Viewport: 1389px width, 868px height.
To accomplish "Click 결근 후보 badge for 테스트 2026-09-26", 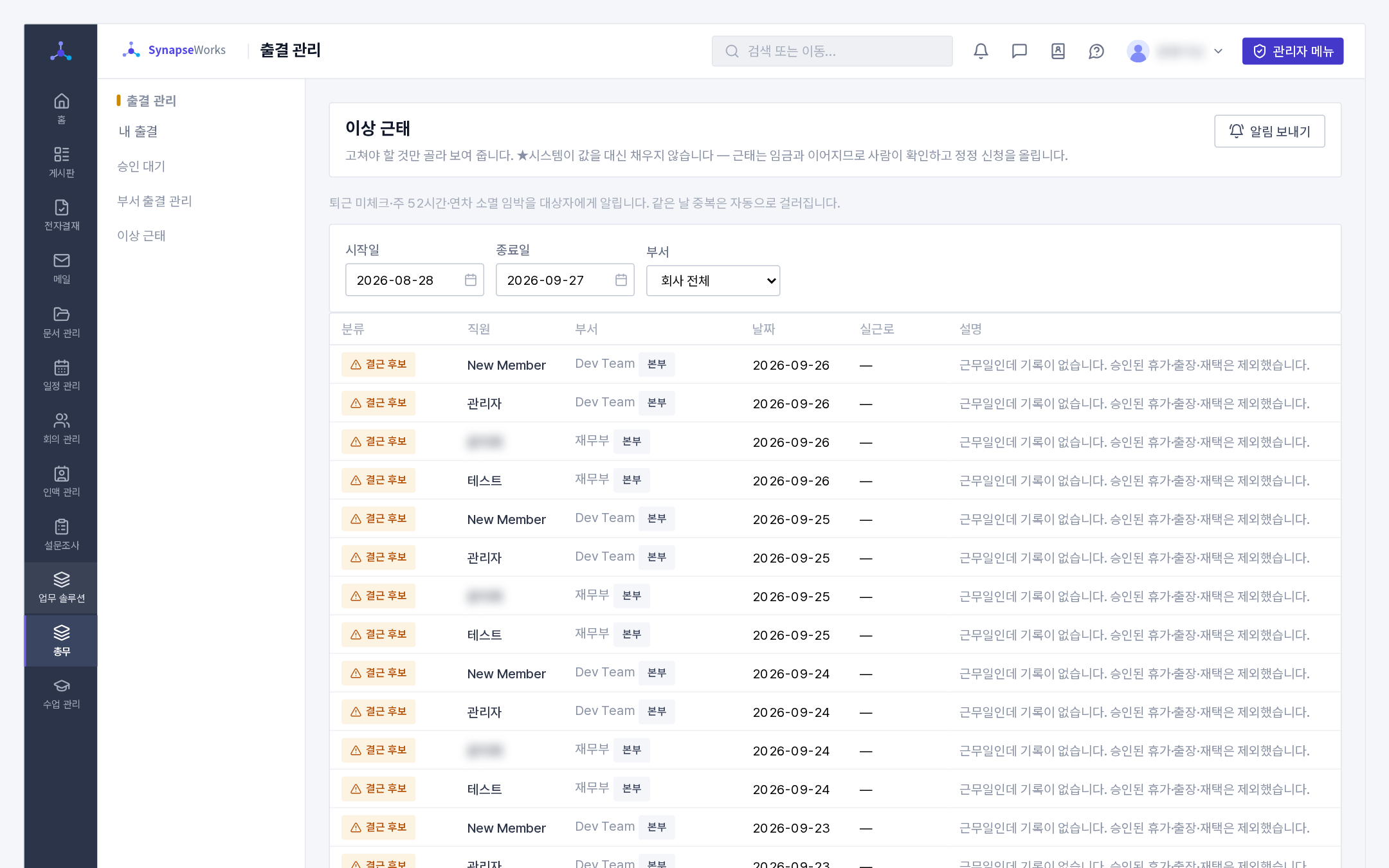I will 378,480.
